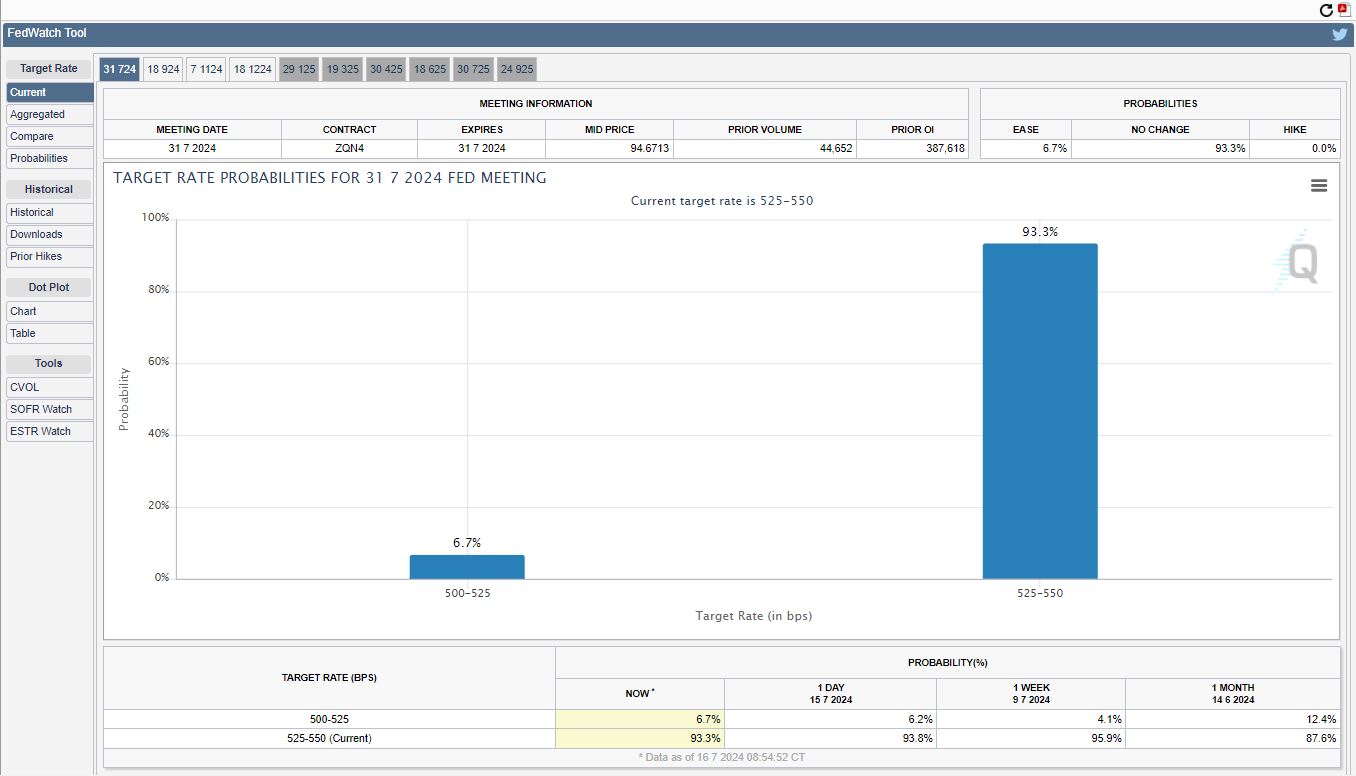1356x776 pixels.
Task: Go to Downloads in sidebar
Action: [36, 235]
